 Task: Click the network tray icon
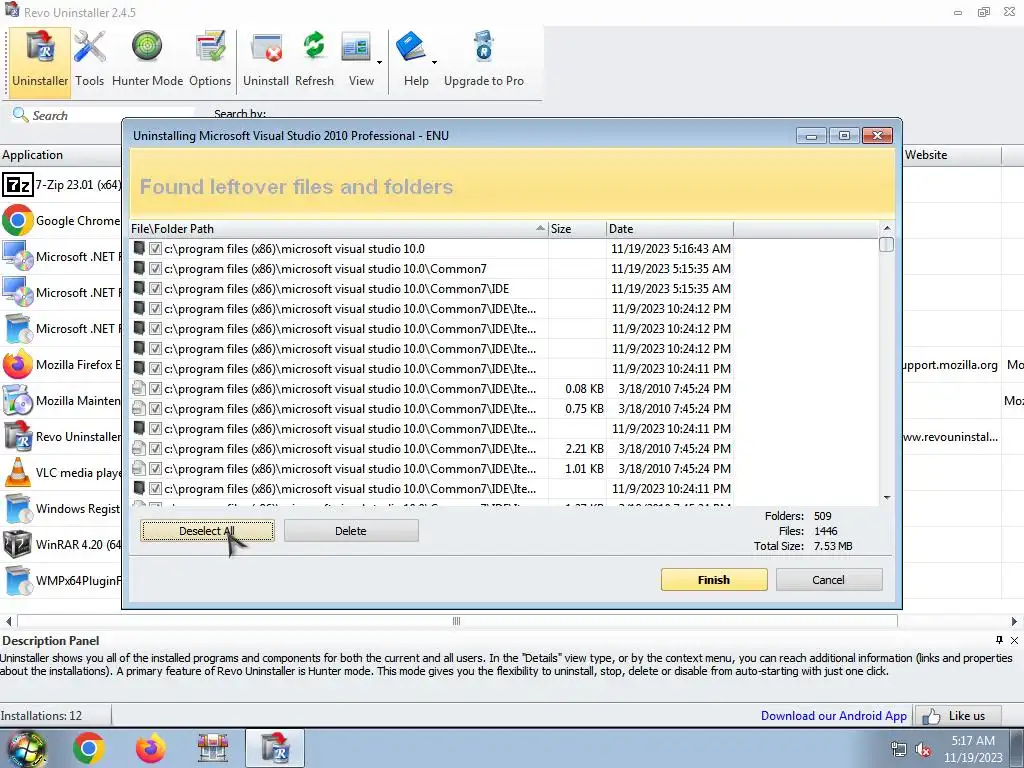[899, 750]
